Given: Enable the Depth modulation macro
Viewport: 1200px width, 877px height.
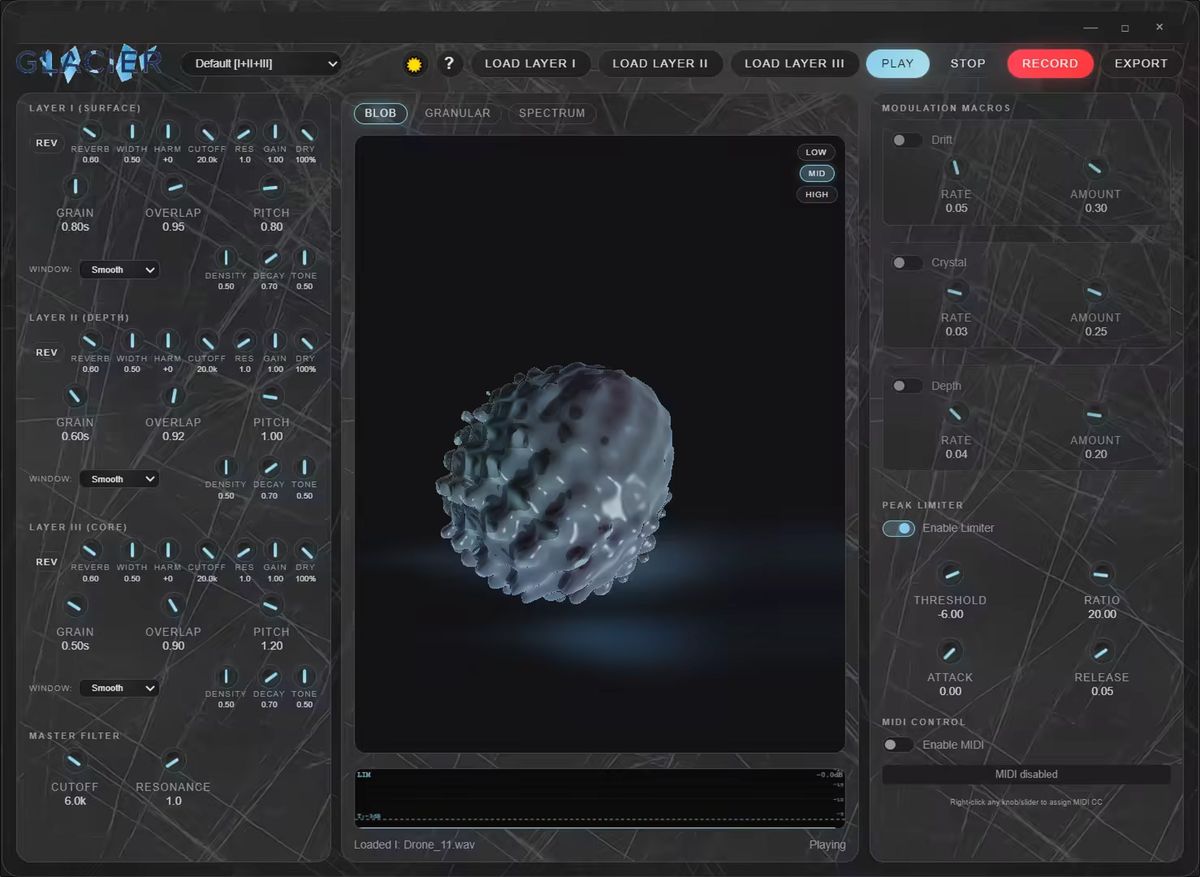Looking at the screenshot, I should pyautogui.click(x=907, y=385).
